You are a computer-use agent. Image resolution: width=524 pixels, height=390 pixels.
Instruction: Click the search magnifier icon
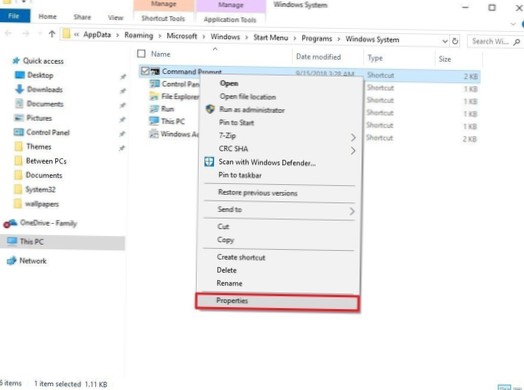pyautogui.click(x=517, y=42)
